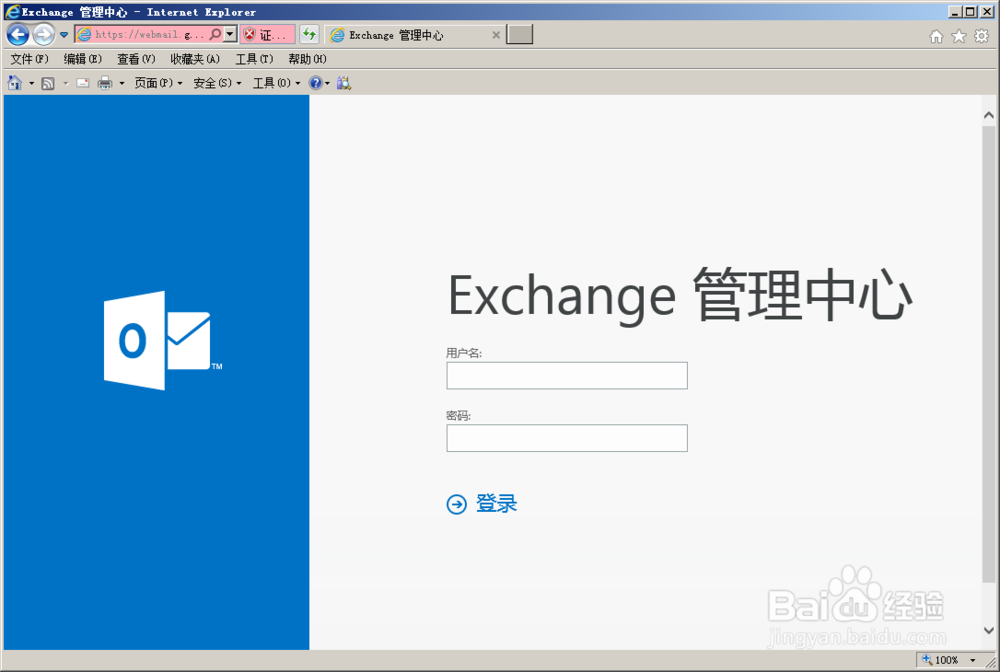
Task: Open the 收藏夹(A) menu
Action: coord(195,59)
